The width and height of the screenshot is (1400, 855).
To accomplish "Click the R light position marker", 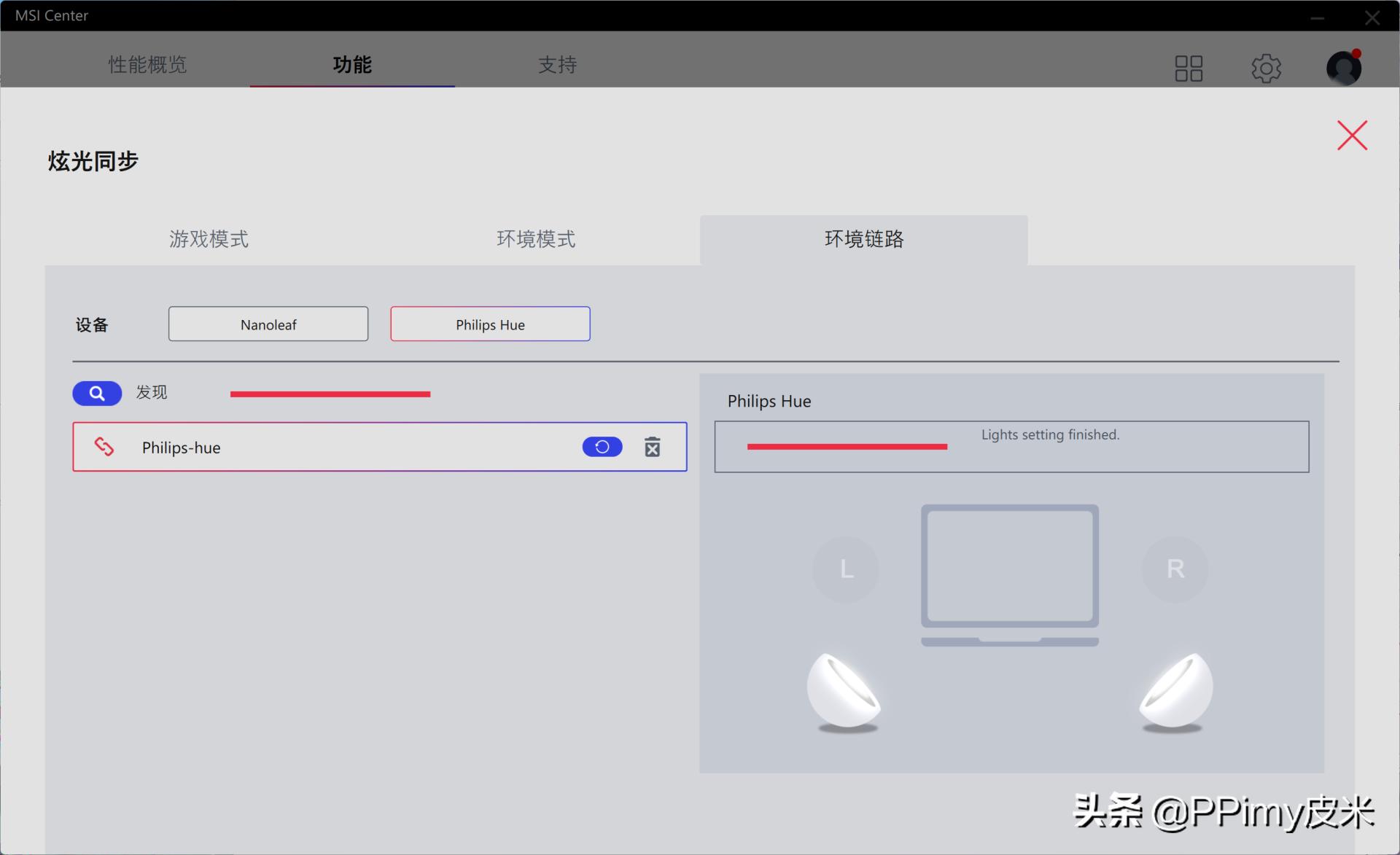I will pyautogui.click(x=1174, y=569).
